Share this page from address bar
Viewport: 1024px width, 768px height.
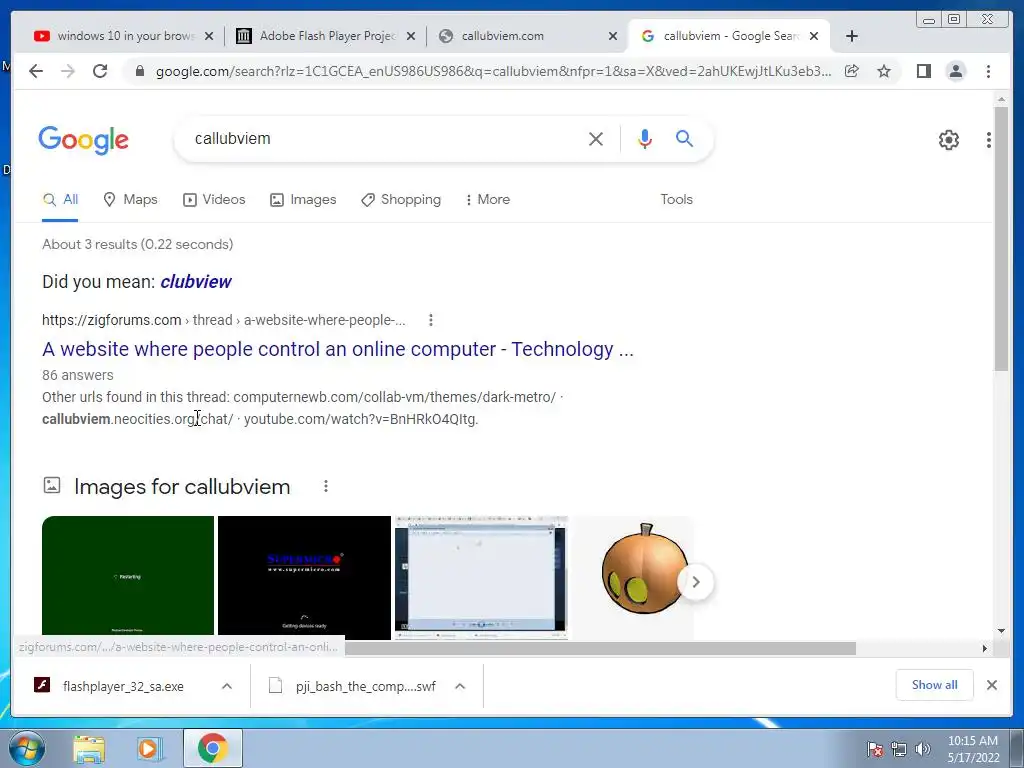point(852,71)
